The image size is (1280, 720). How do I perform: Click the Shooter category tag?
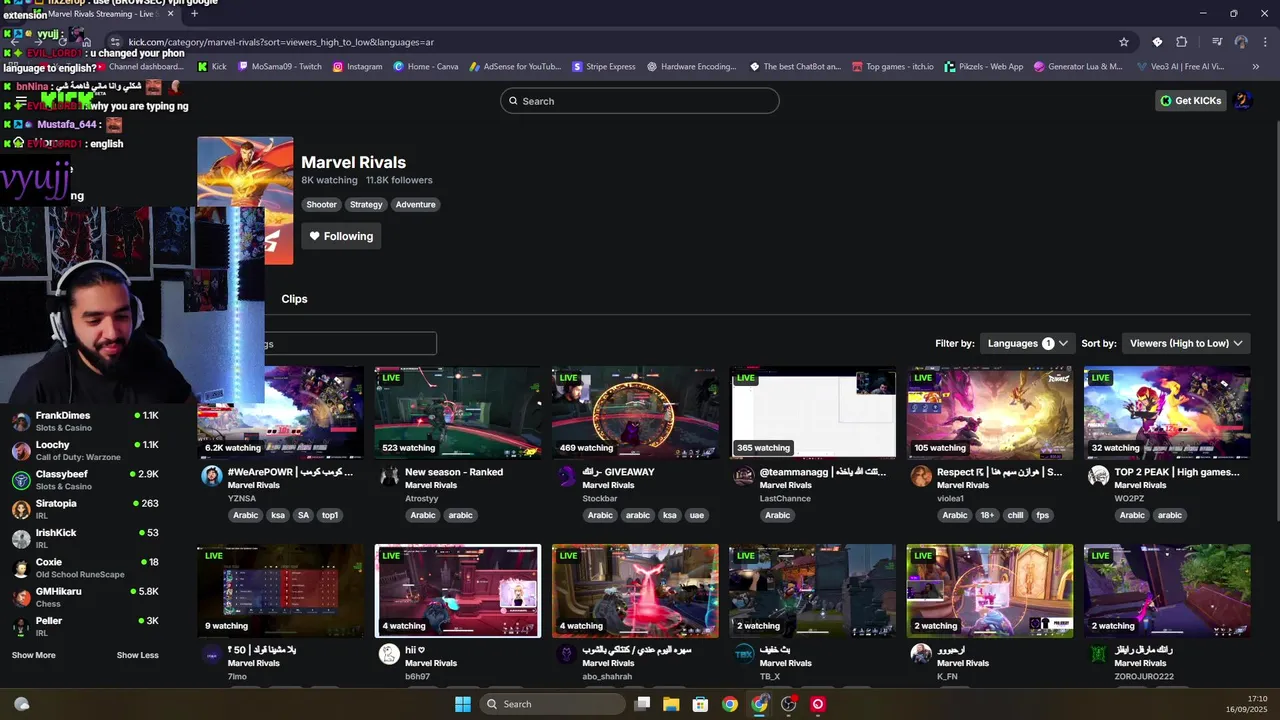pyautogui.click(x=321, y=204)
